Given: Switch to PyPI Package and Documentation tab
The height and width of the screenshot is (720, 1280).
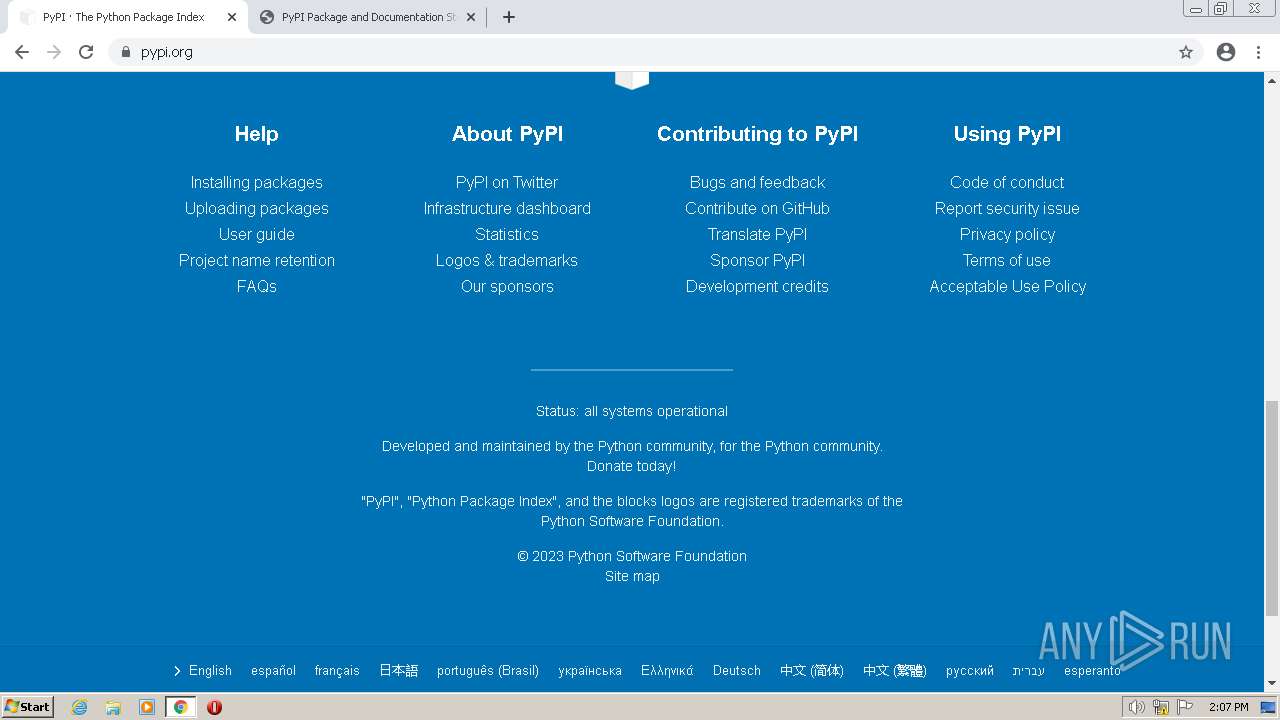Looking at the screenshot, I should click(368, 17).
